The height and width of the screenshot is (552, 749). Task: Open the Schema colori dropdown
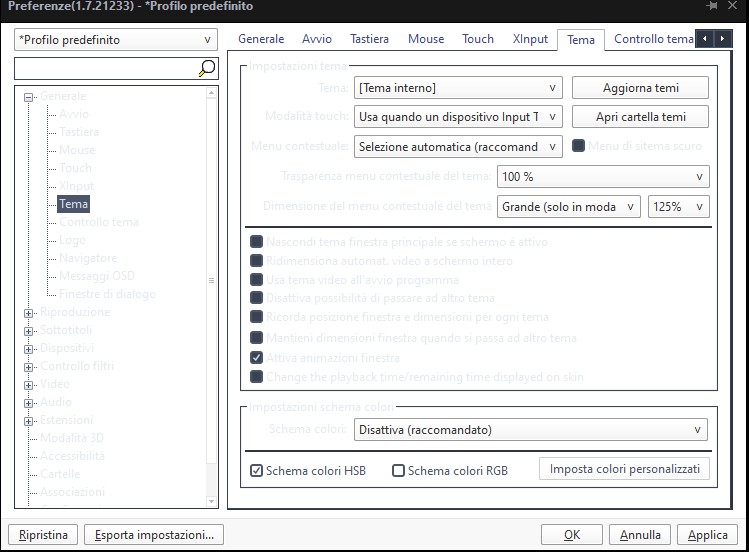(x=531, y=430)
